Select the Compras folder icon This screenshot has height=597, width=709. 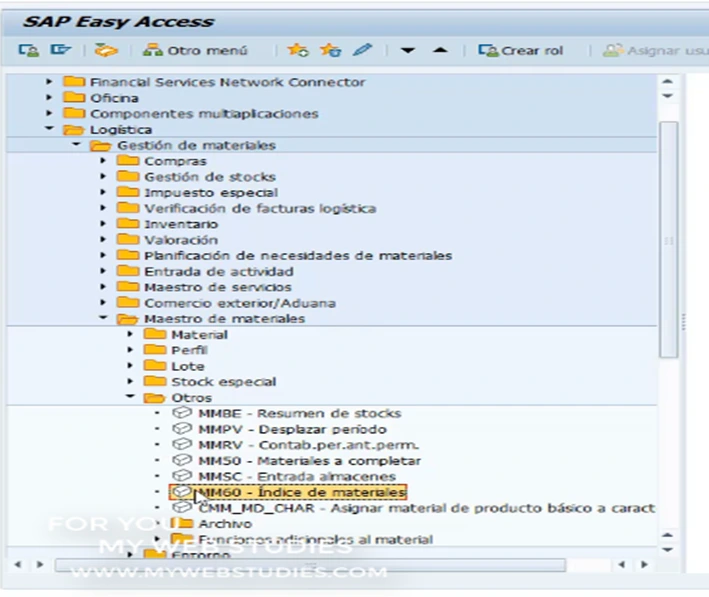128,161
